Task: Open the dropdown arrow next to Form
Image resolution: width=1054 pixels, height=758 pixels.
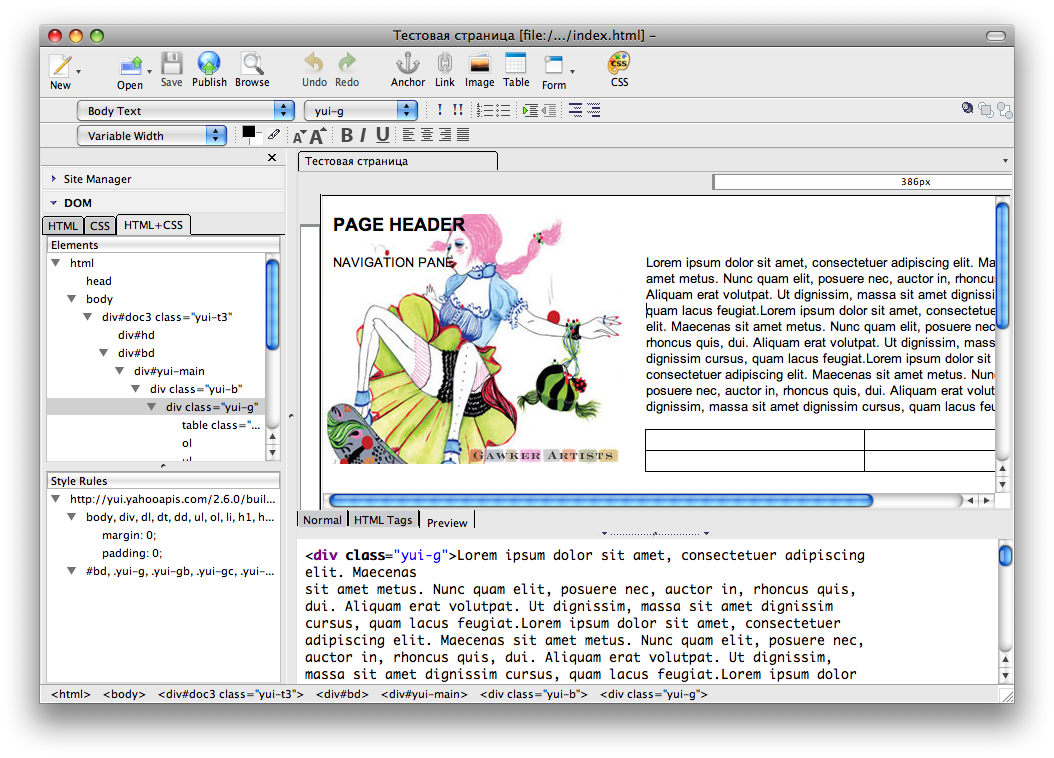Action: coord(572,71)
